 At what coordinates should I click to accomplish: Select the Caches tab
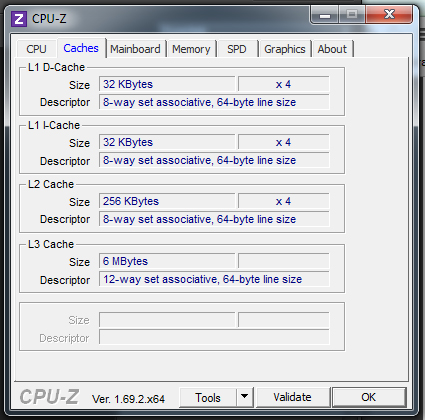pyautogui.click(x=81, y=48)
